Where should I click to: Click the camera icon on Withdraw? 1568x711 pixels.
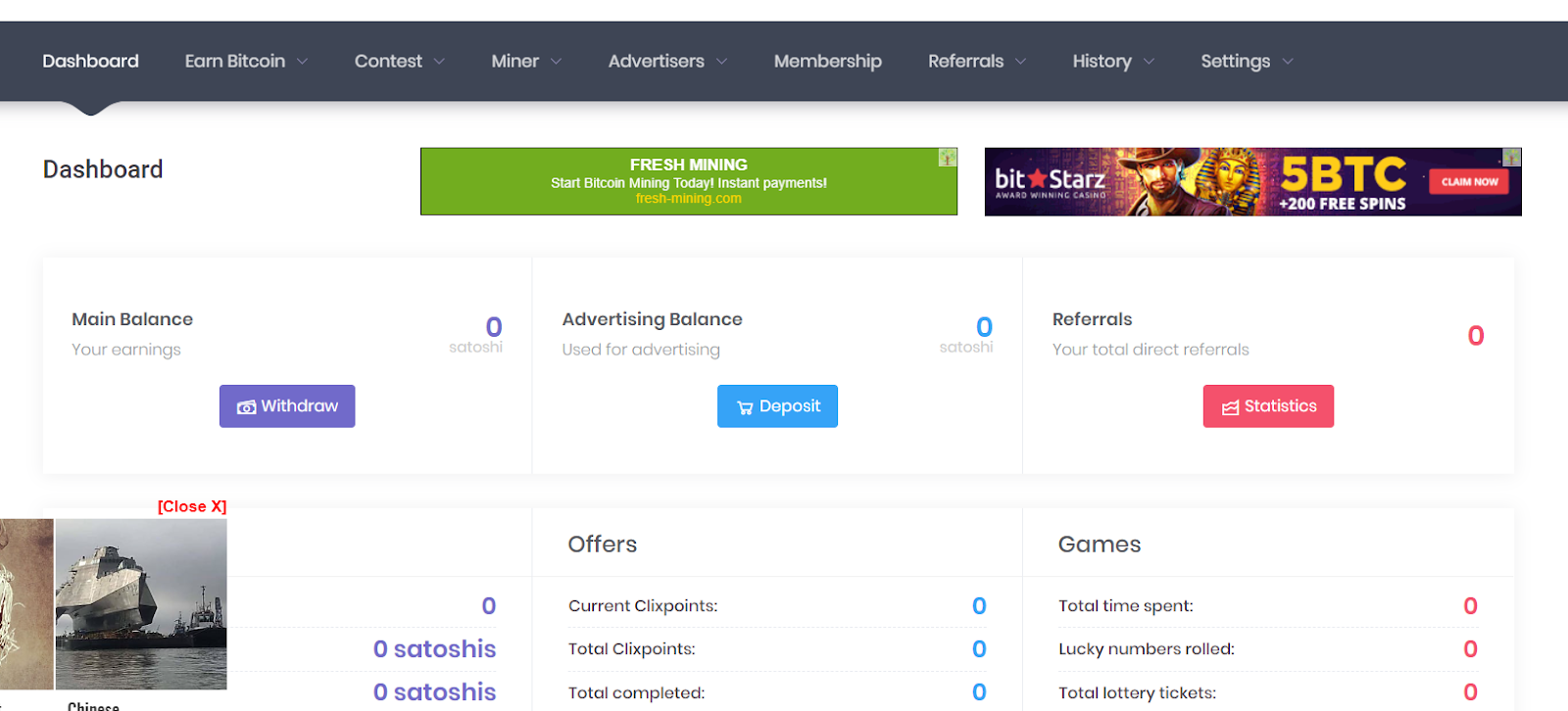[246, 407]
